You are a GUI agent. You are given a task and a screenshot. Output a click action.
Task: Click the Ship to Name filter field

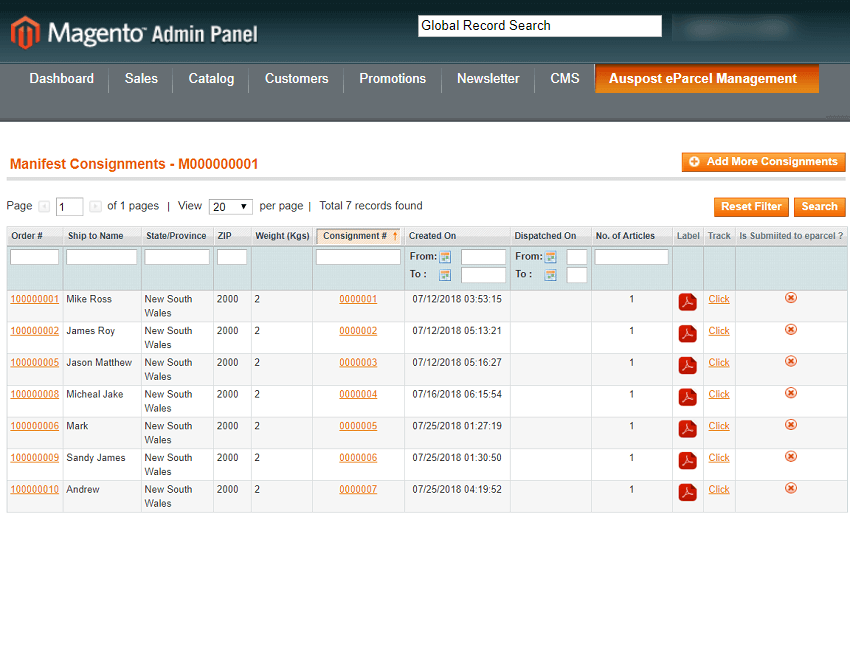[101, 257]
